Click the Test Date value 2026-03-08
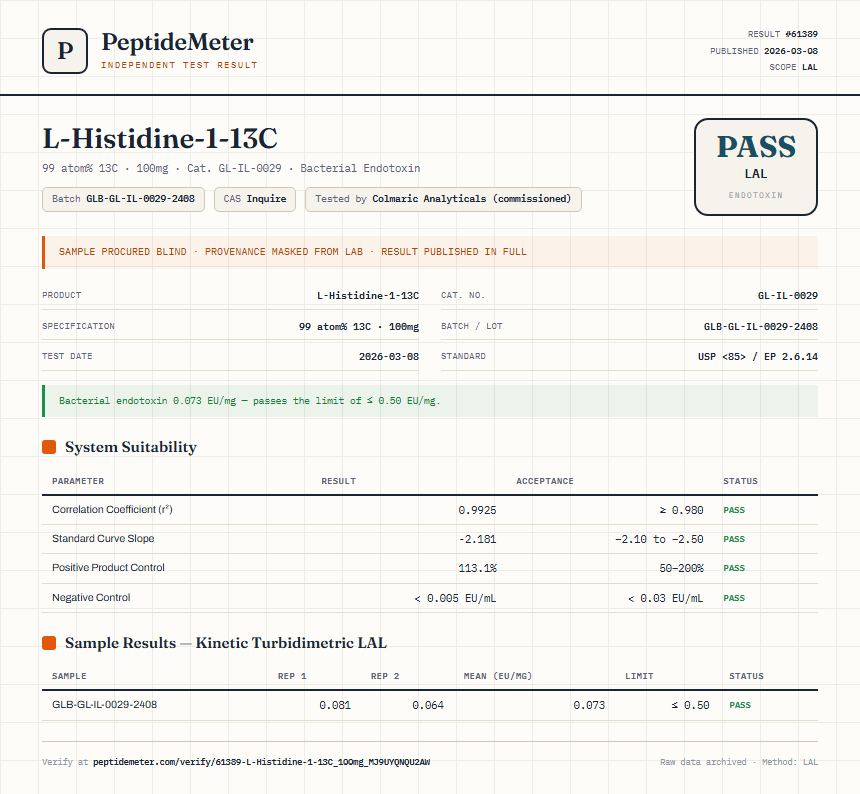860x794 pixels. tap(388, 356)
